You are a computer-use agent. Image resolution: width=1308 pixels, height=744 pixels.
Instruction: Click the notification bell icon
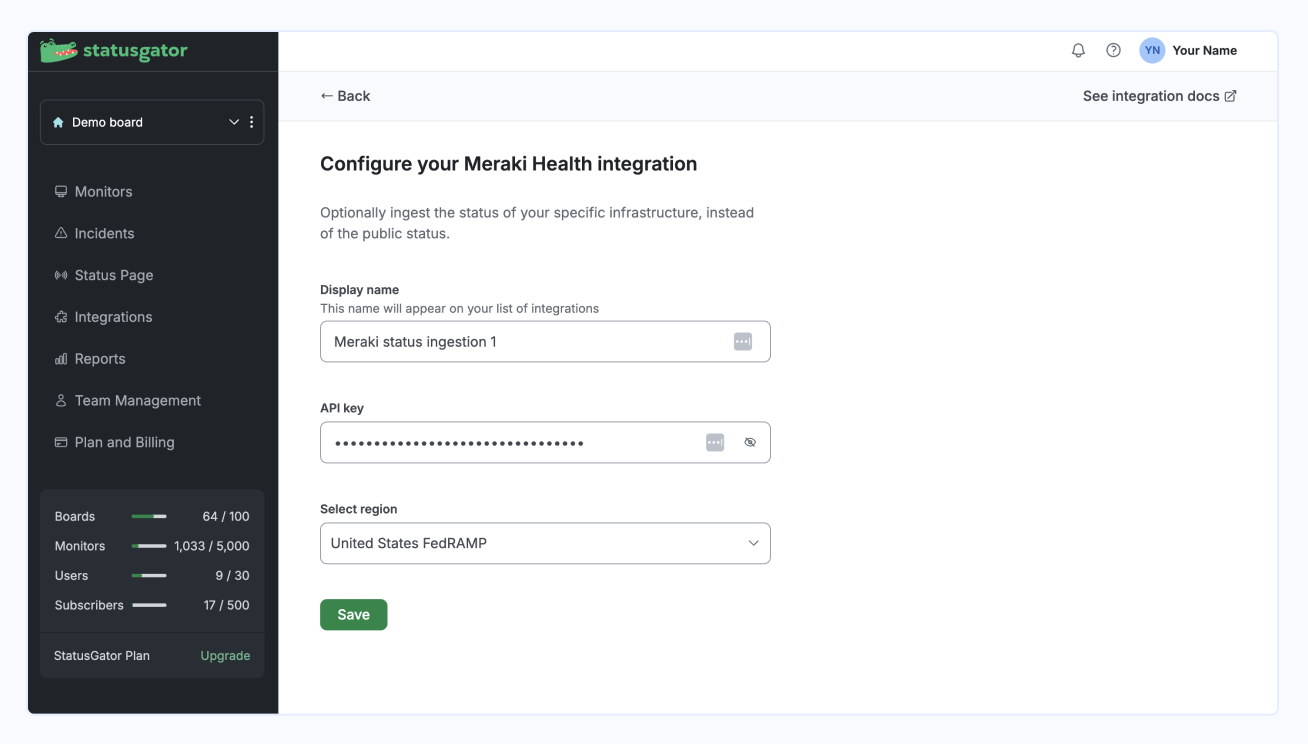[1078, 50]
